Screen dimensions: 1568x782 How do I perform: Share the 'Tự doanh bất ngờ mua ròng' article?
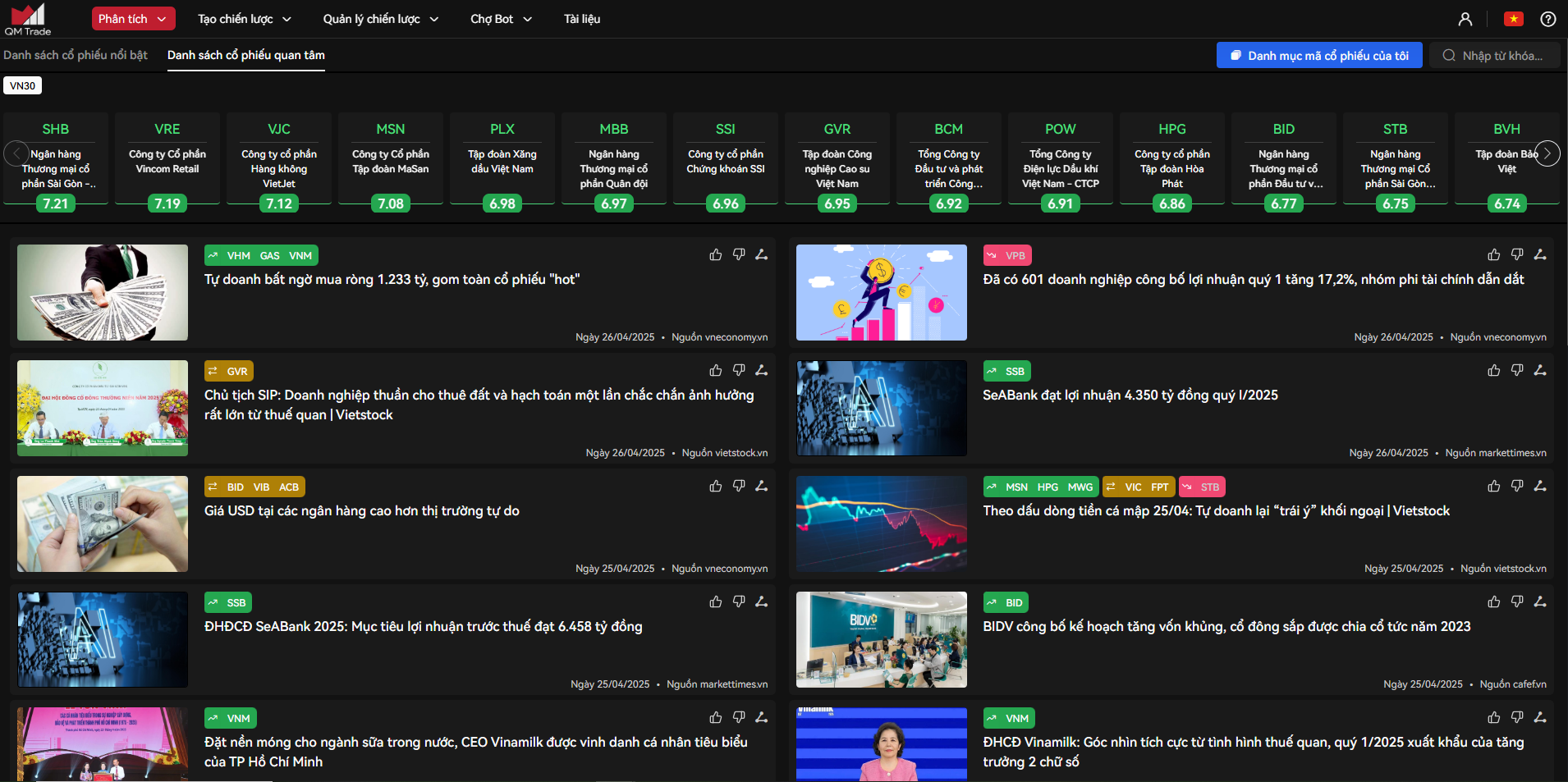click(x=762, y=255)
